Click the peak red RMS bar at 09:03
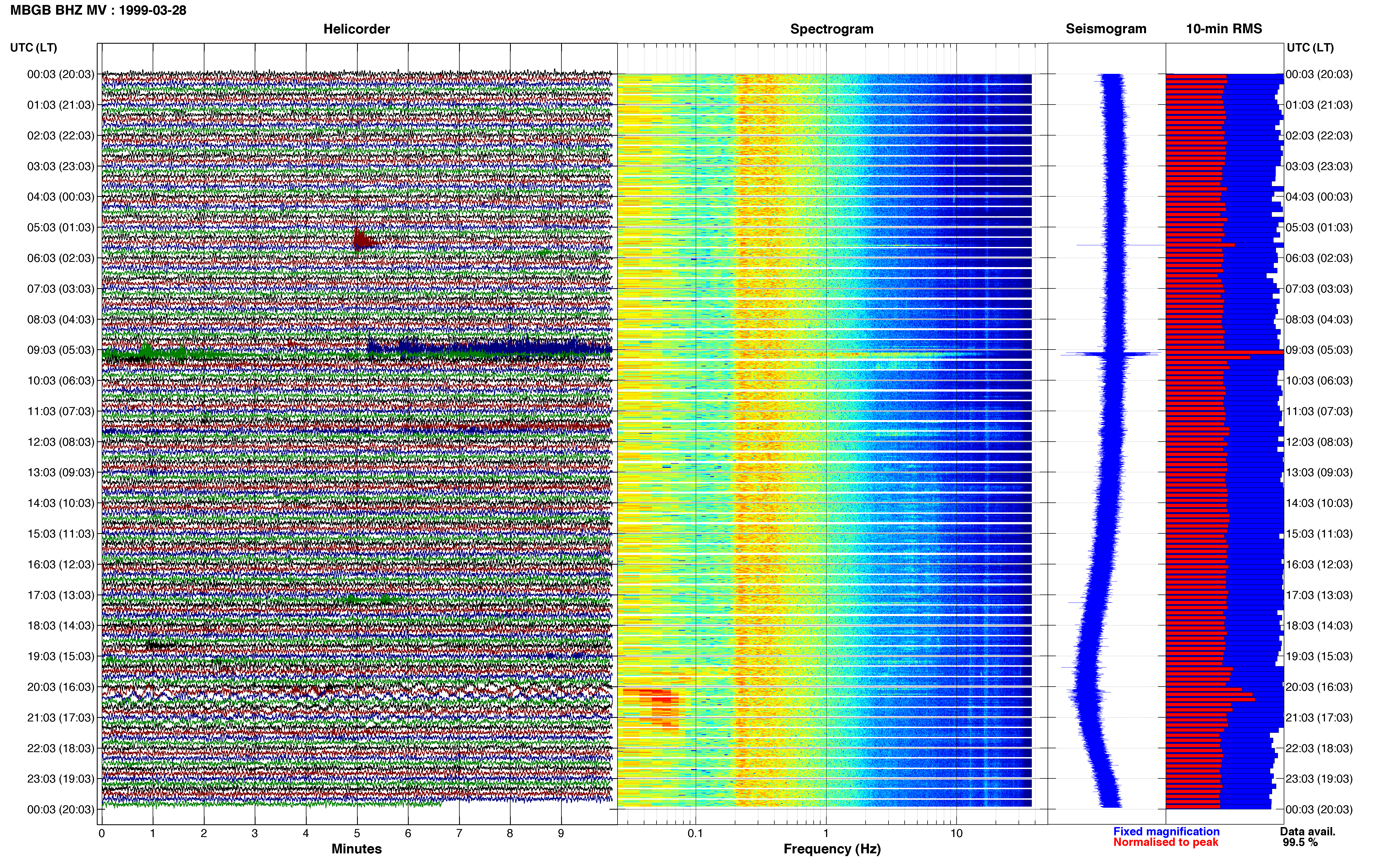 [1224, 352]
